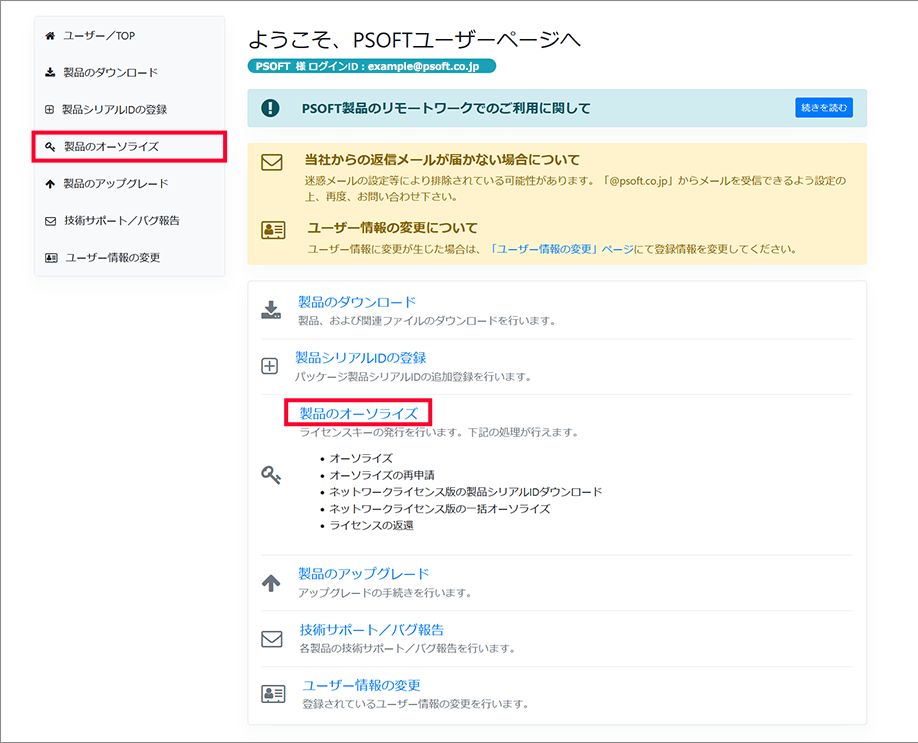The image size is (918, 743).
Task: Click the ようこそ、PSOFTユーザーページへ title
Action: click(x=415, y=40)
